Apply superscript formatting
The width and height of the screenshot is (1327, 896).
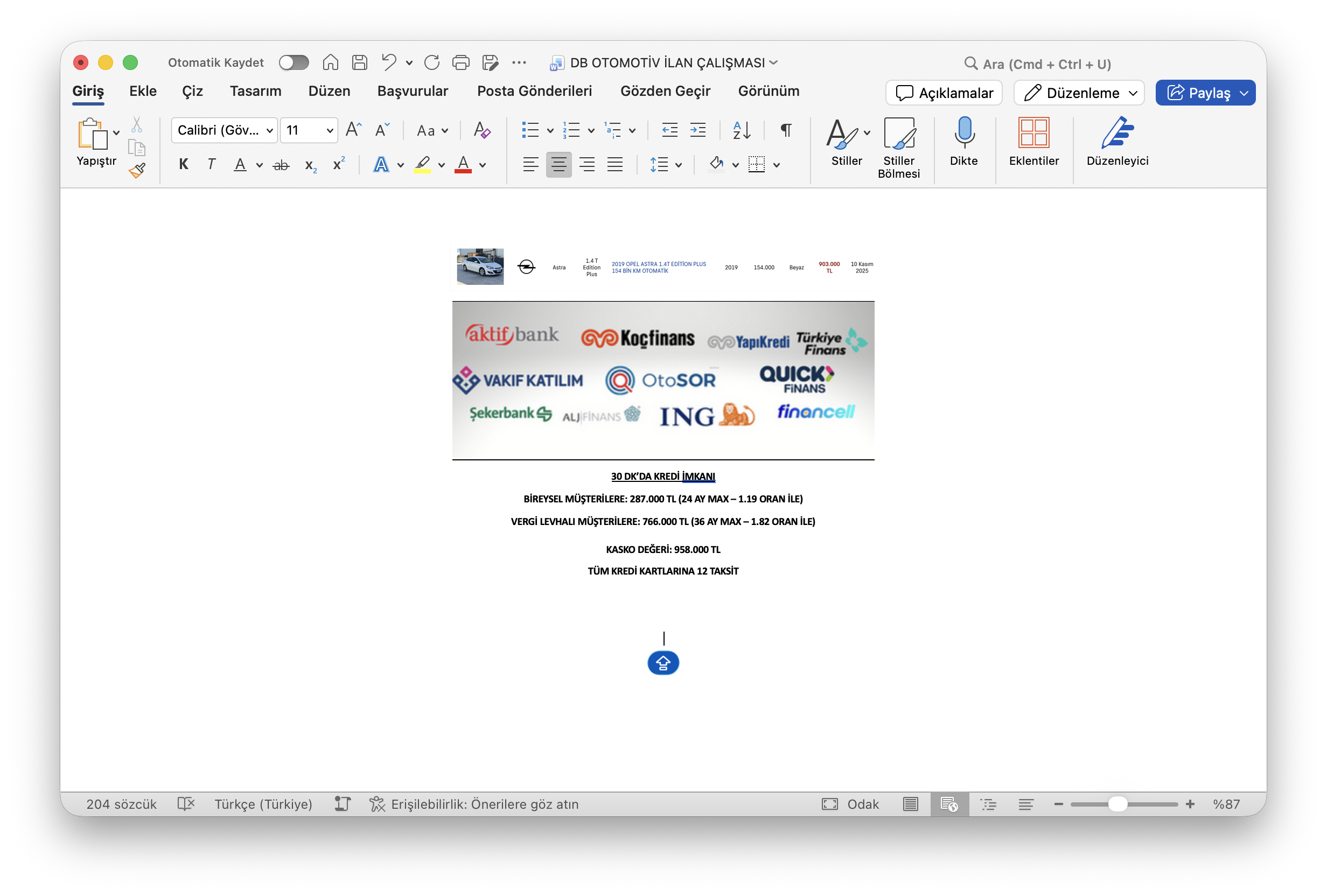pos(339,164)
